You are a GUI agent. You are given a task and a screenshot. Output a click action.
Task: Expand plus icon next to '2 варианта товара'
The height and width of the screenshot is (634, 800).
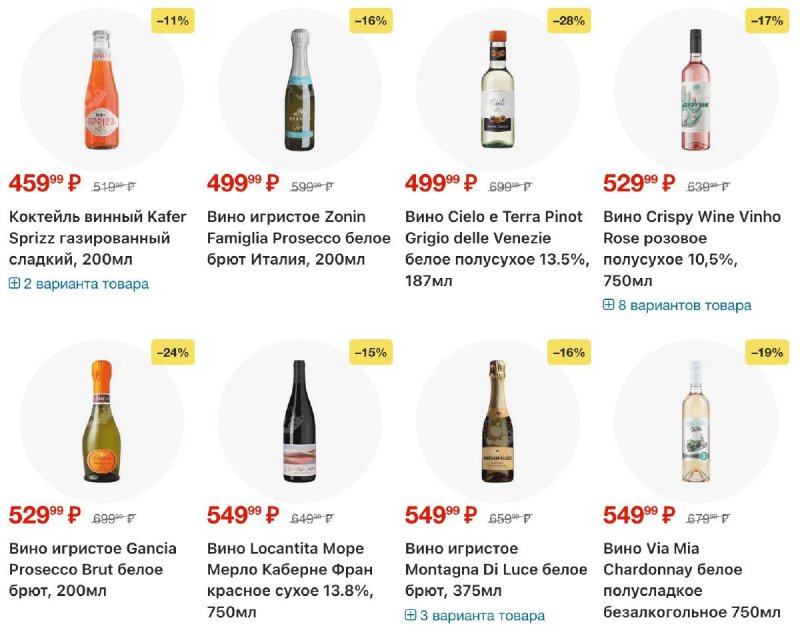pos(14,284)
